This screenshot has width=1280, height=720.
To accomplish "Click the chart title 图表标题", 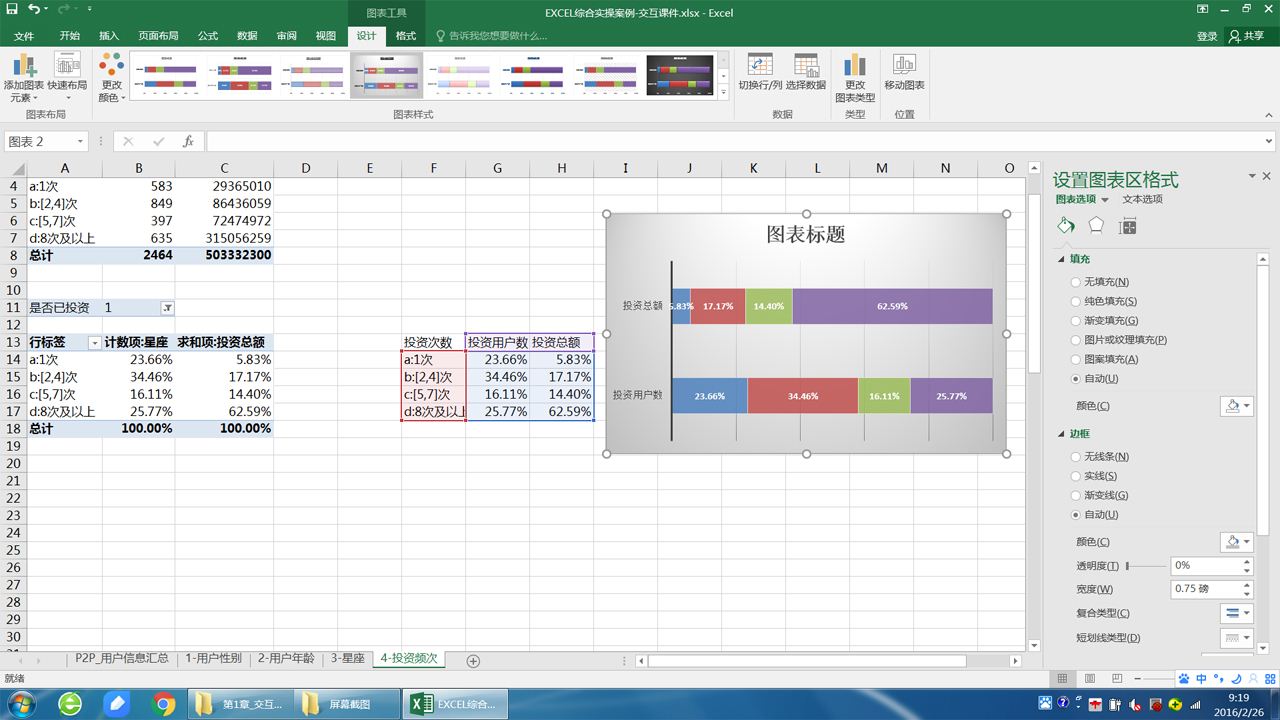I will (806, 234).
